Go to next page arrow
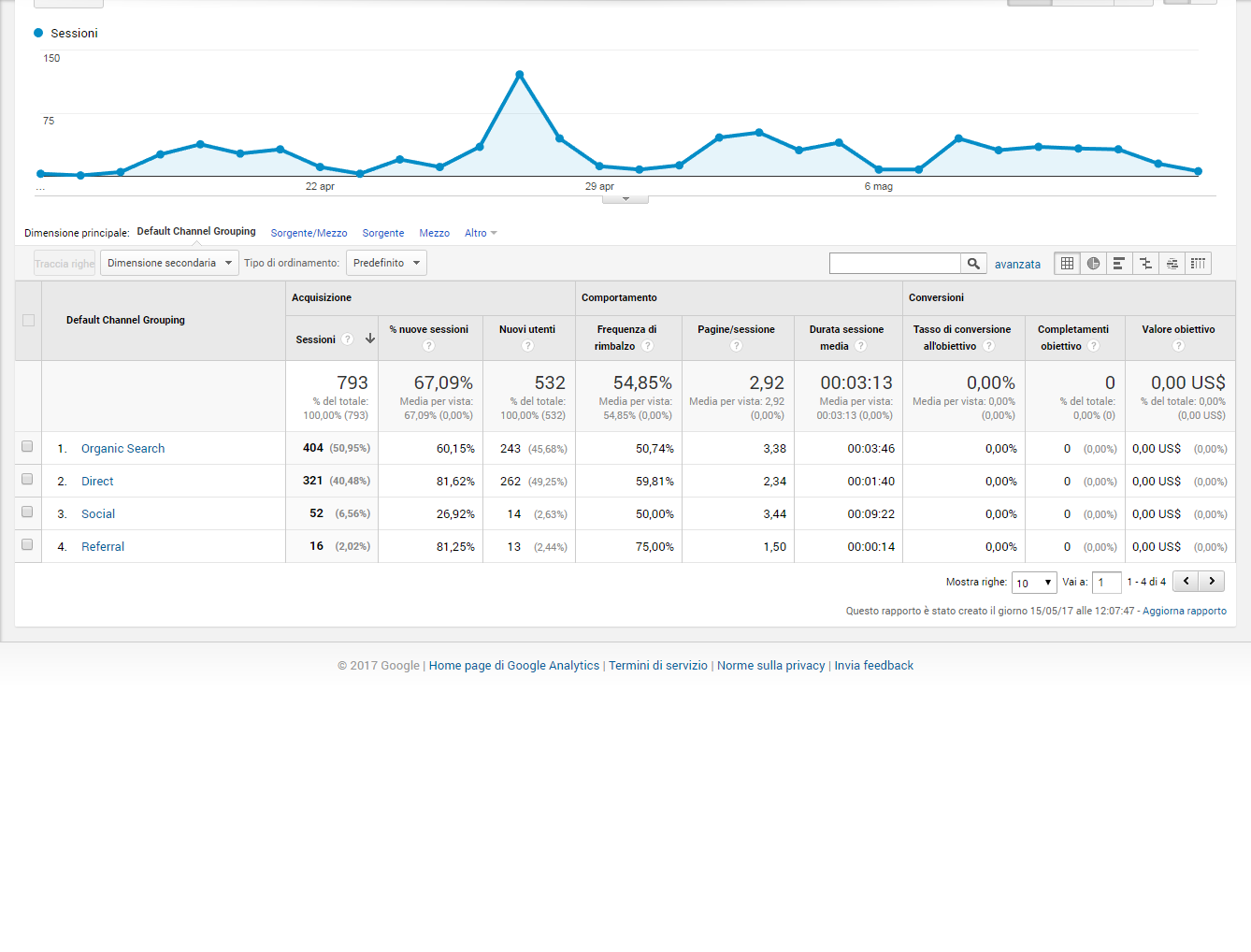Image resolution: width=1251 pixels, height=952 pixels. coord(1212,582)
